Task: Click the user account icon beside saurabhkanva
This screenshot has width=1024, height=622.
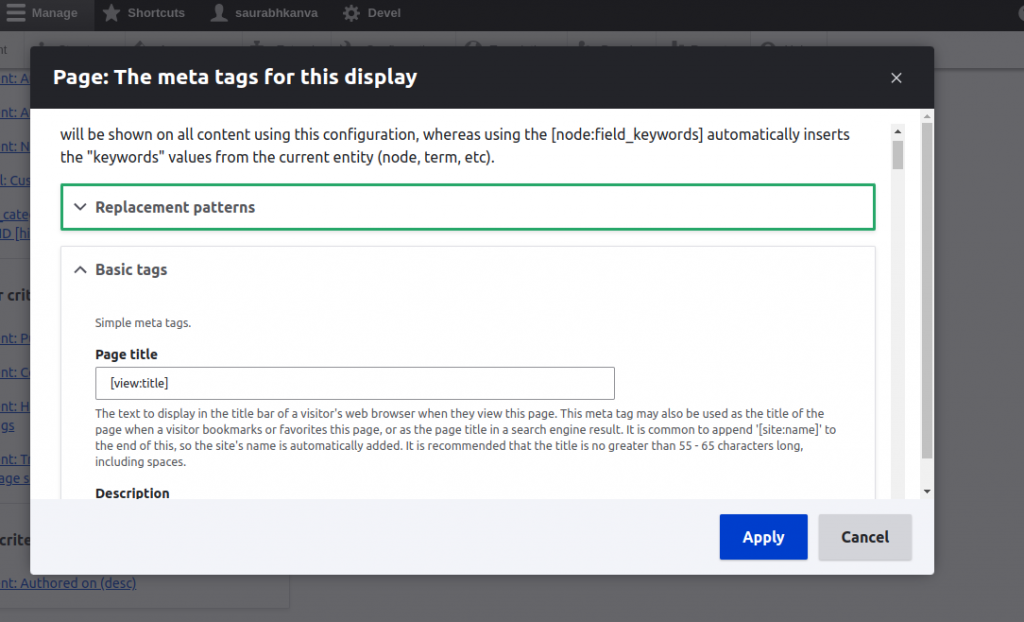Action: (220, 13)
